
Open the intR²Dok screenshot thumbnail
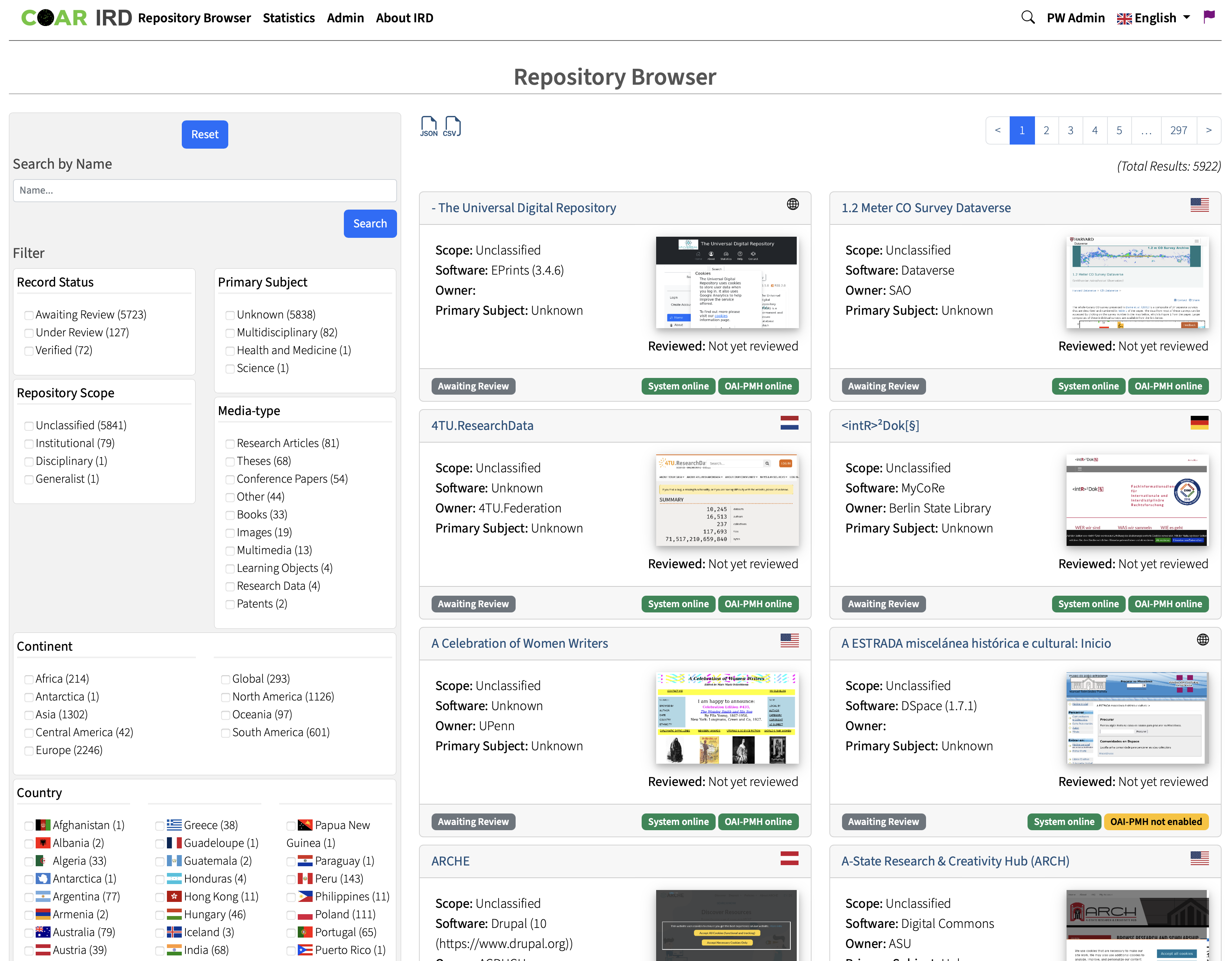coord(1137,500)
